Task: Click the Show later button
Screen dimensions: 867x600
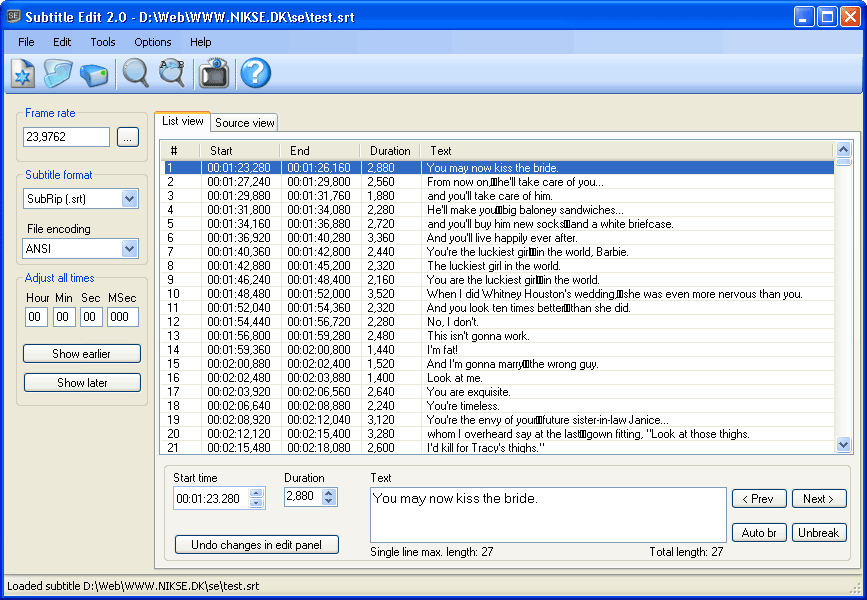Action: point(82,383)
